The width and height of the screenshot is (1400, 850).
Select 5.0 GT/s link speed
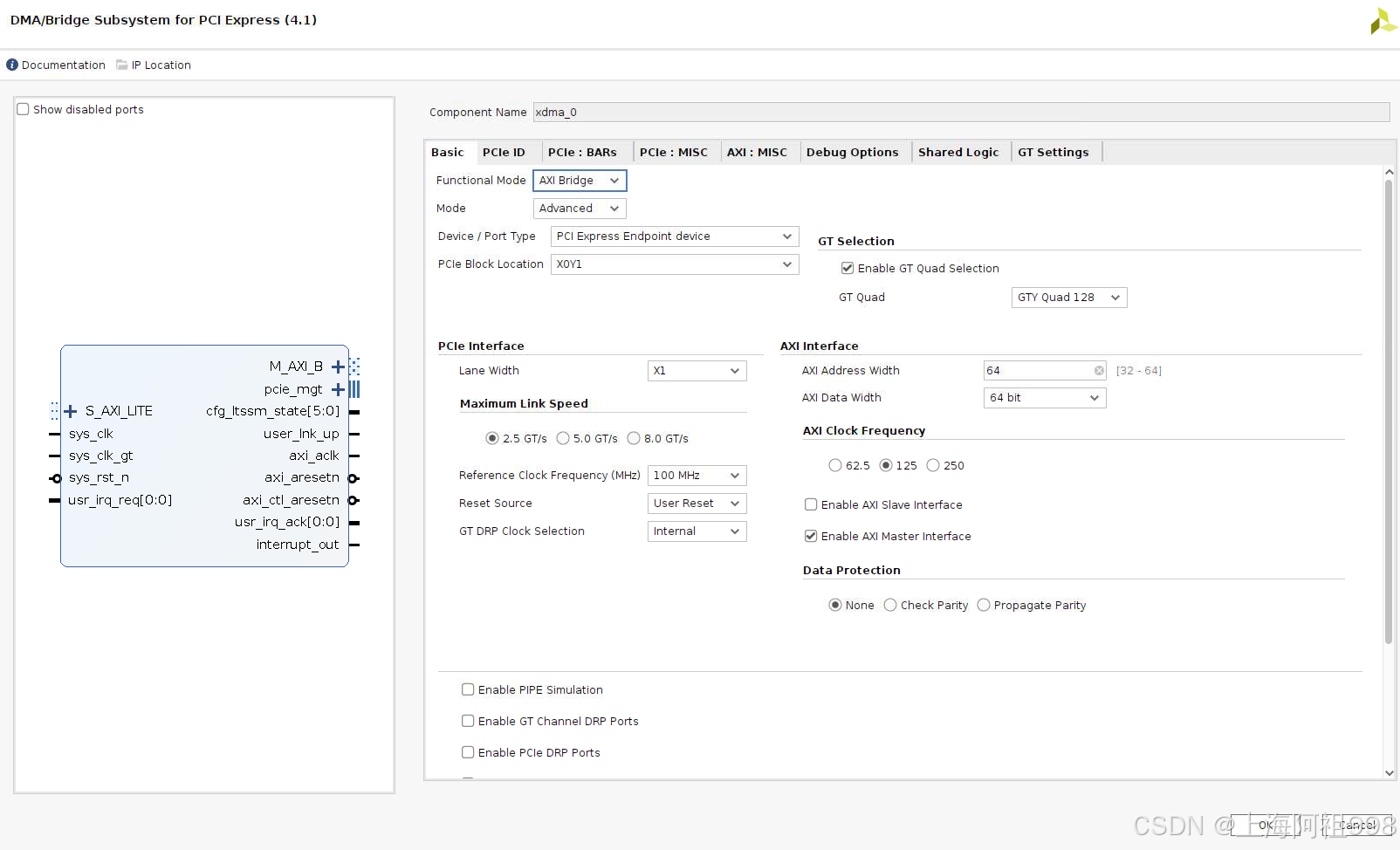[x=563, y=439]
